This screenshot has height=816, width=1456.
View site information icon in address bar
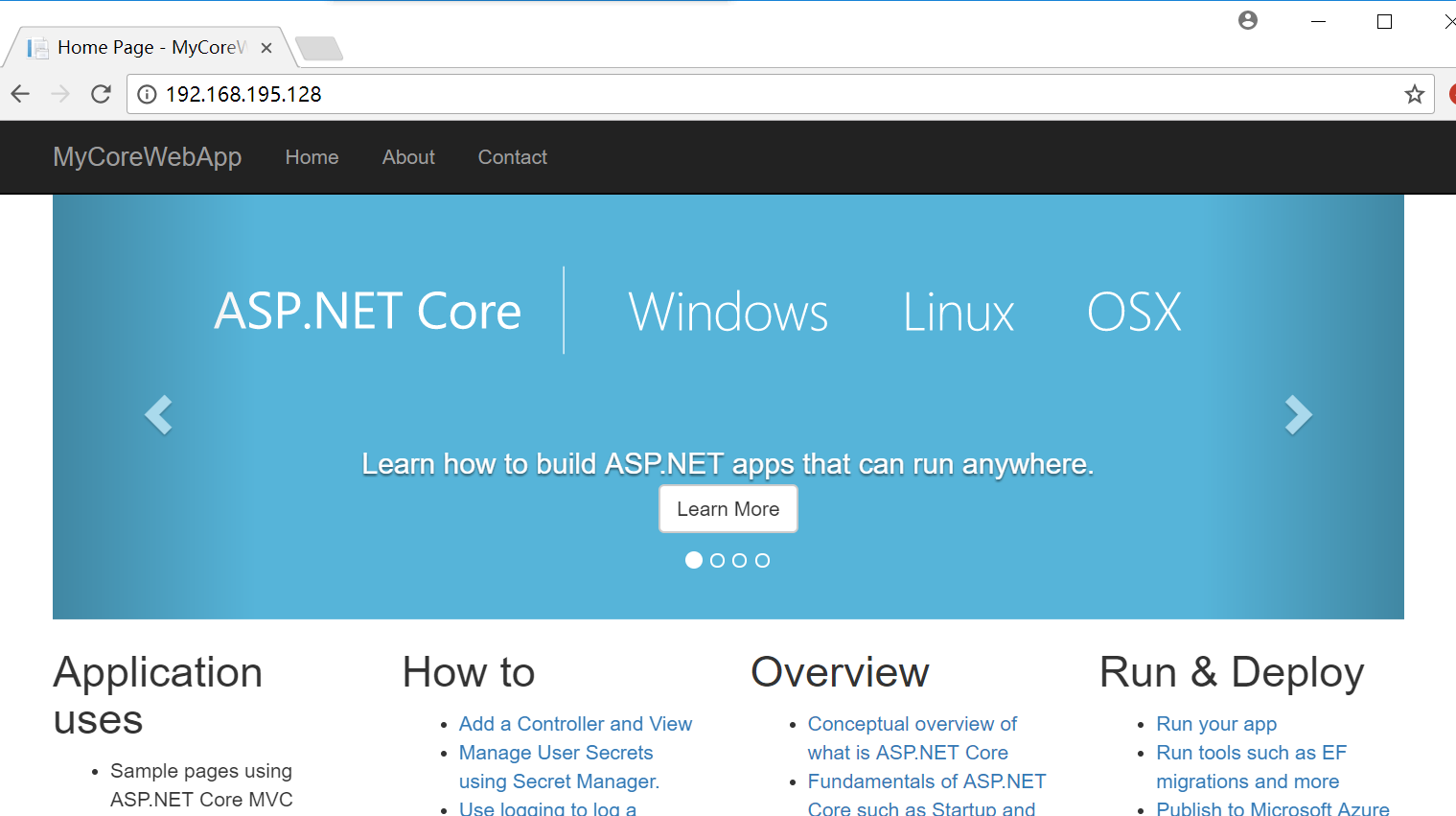tap(147, 94)
